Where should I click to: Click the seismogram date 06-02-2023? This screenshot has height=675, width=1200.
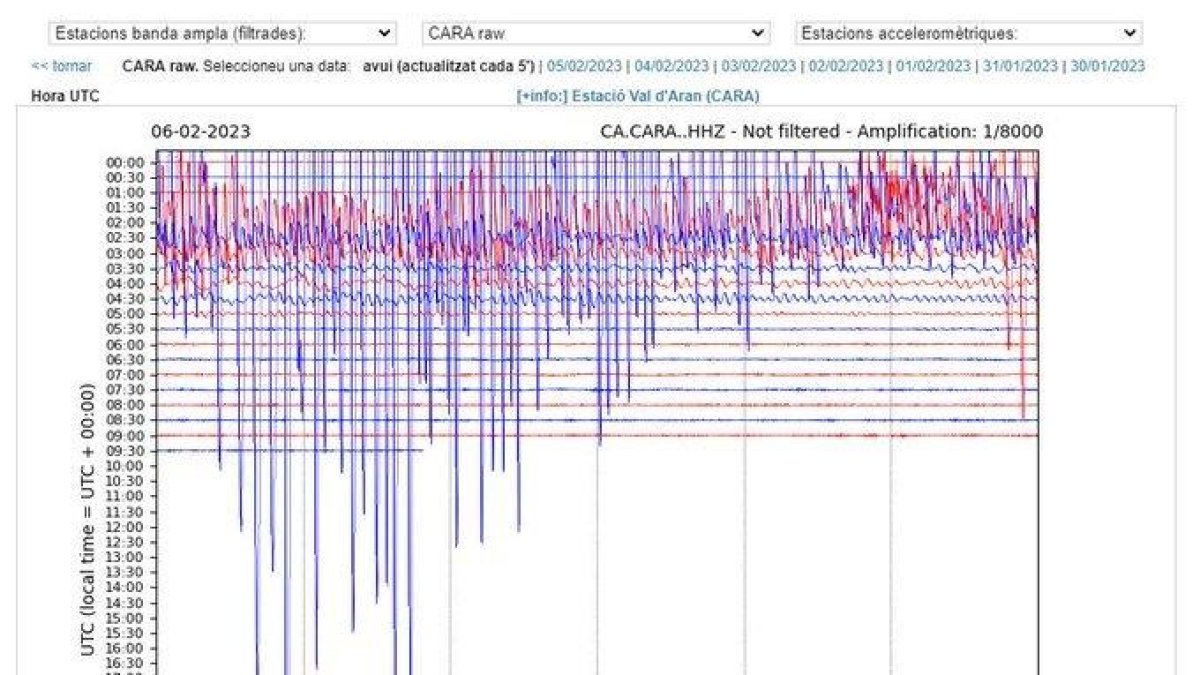coord(201,131)
